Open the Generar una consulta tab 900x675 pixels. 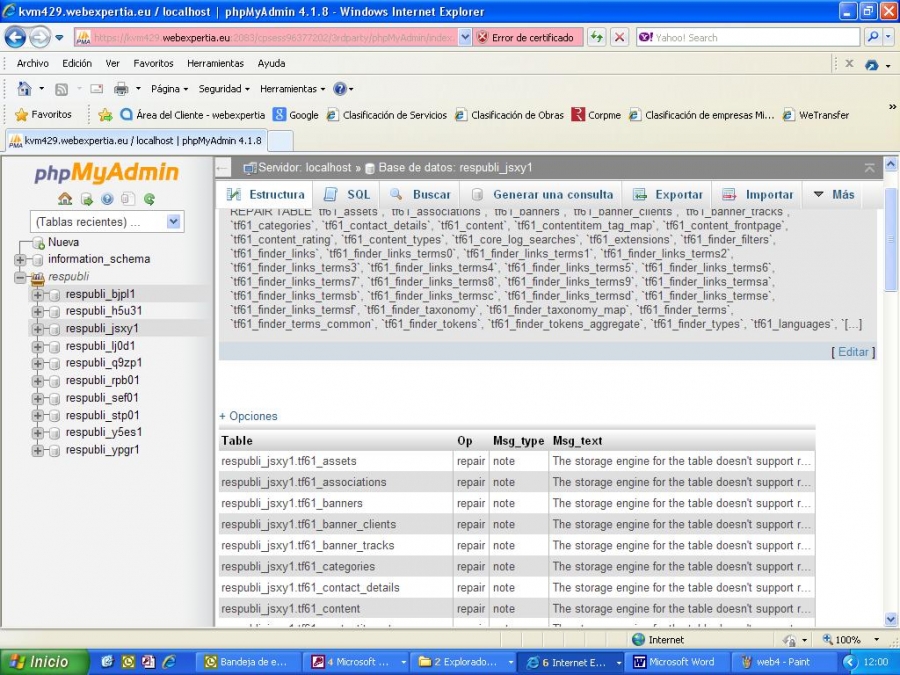[542, 195]
